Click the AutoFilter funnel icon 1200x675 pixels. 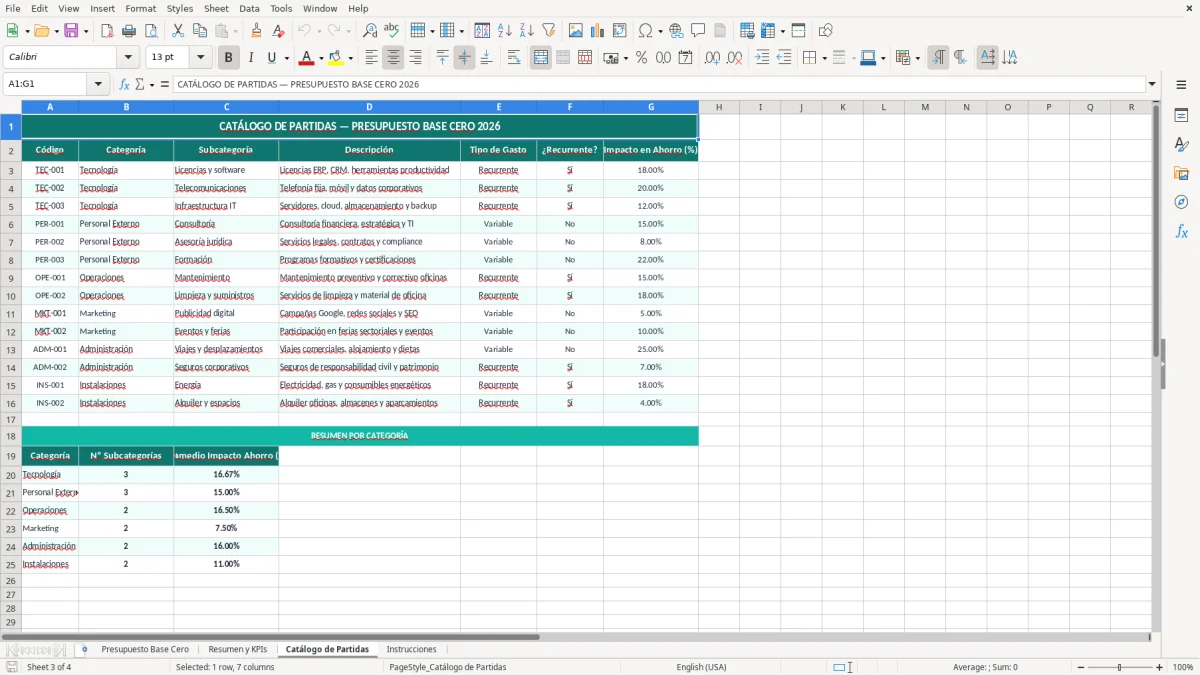pyautogui.click(x=549, y=31)
